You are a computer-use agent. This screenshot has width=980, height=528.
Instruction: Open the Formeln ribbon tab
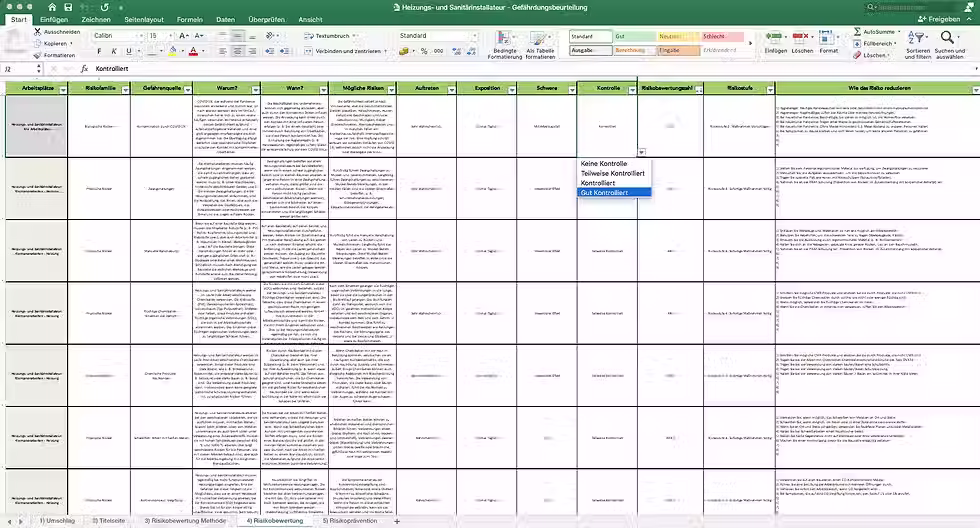[189, 19]
